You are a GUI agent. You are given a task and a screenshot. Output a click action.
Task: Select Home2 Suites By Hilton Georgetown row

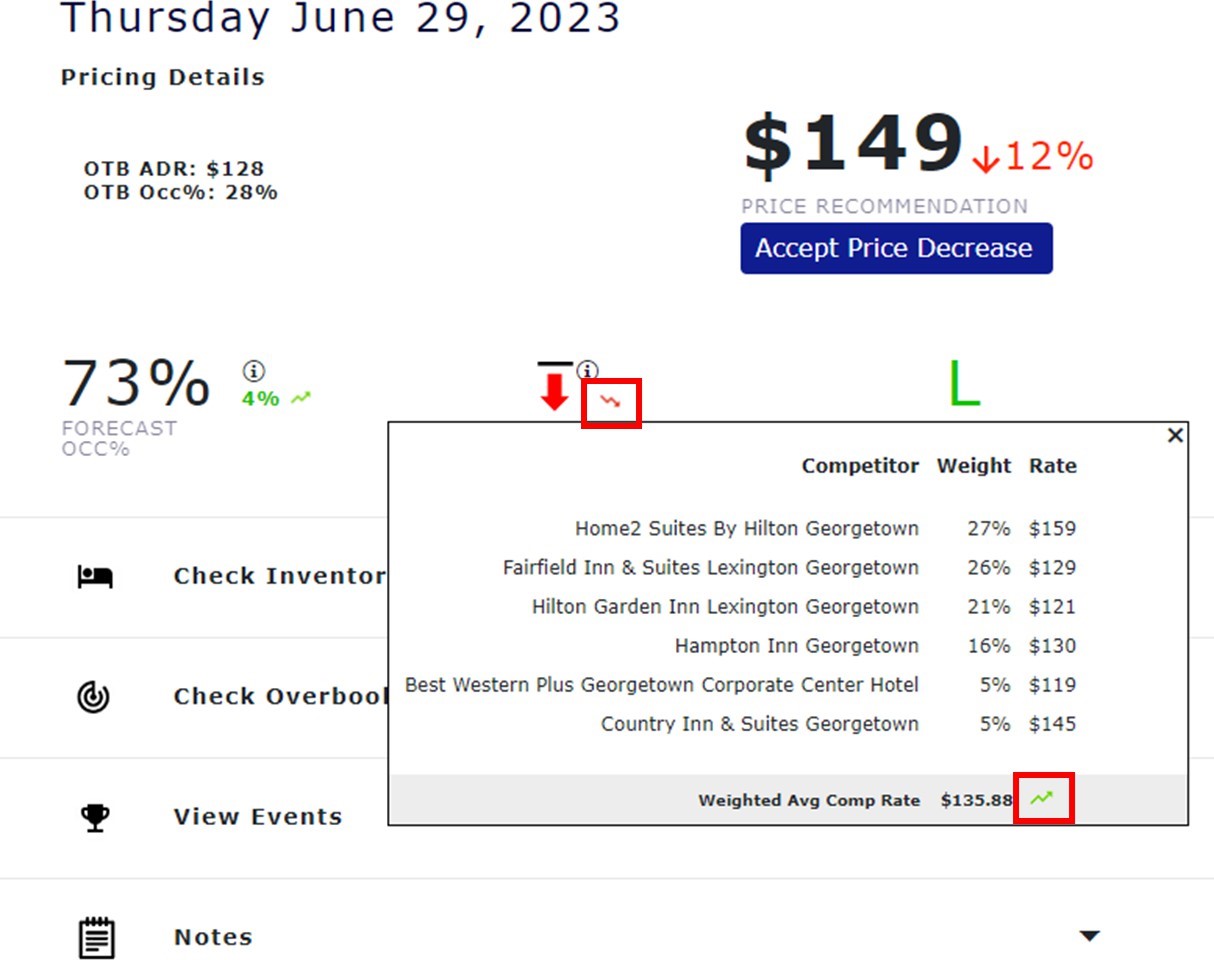pyautogui.click(x=746, y=528)
